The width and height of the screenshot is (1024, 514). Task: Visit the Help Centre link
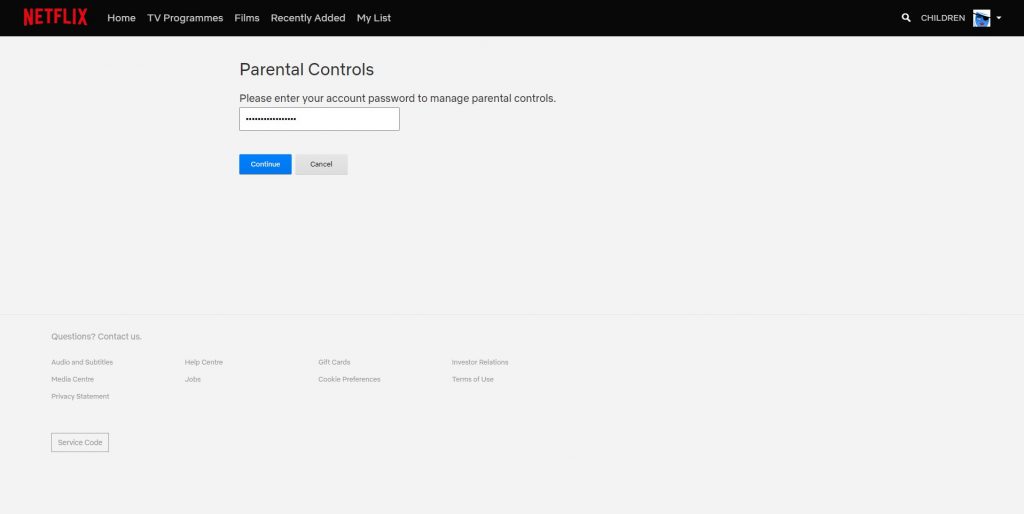(x=204, y=362)
